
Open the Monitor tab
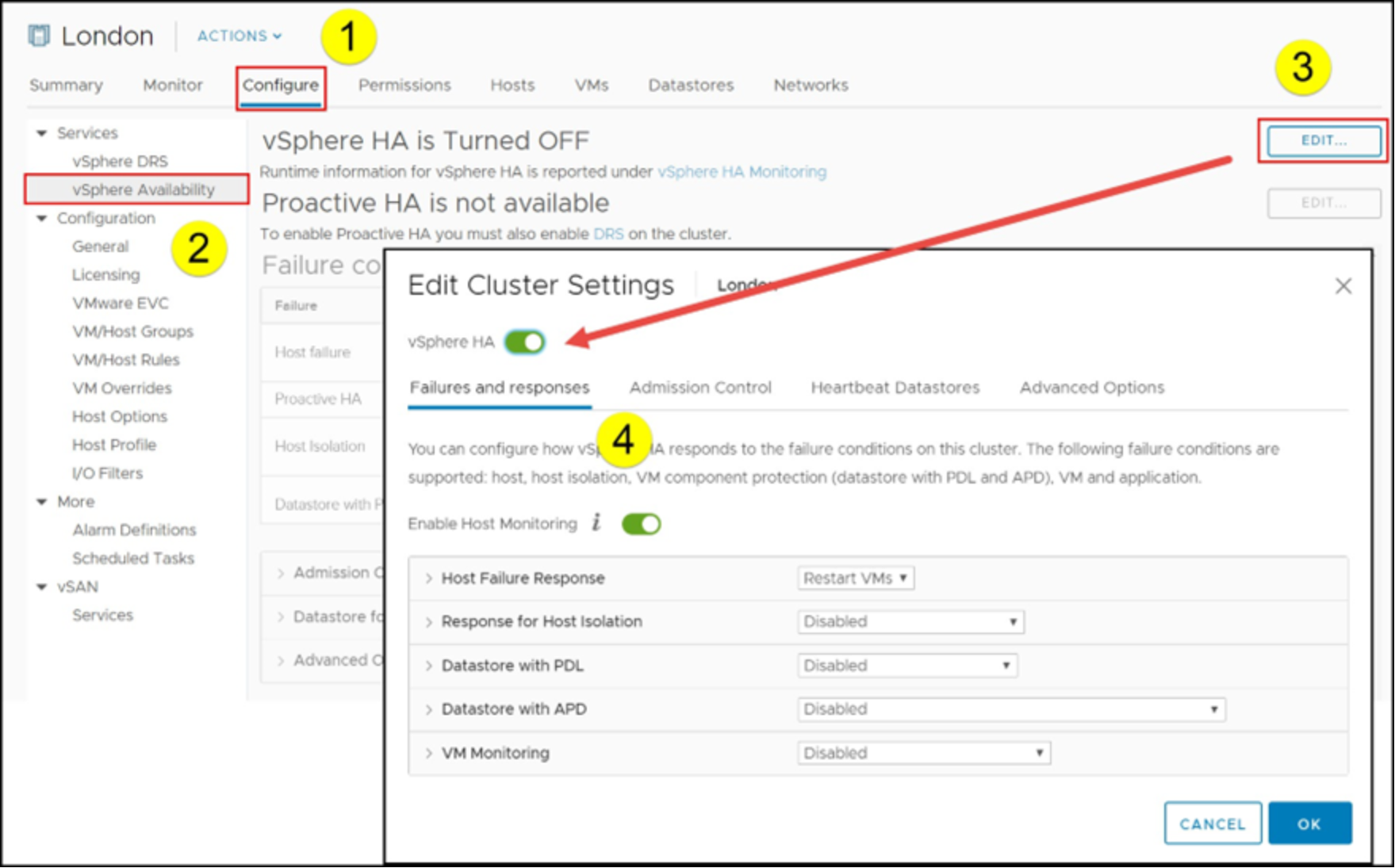click(x=173, y=85)
